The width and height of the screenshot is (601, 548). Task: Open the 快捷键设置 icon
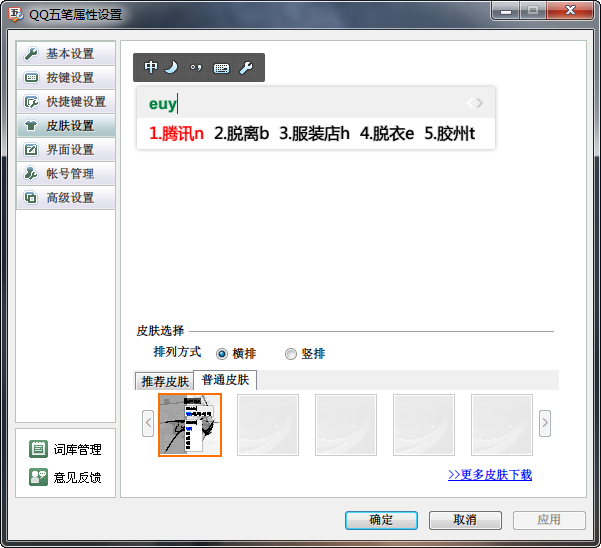pyautogui.click(x=31, y=102)
